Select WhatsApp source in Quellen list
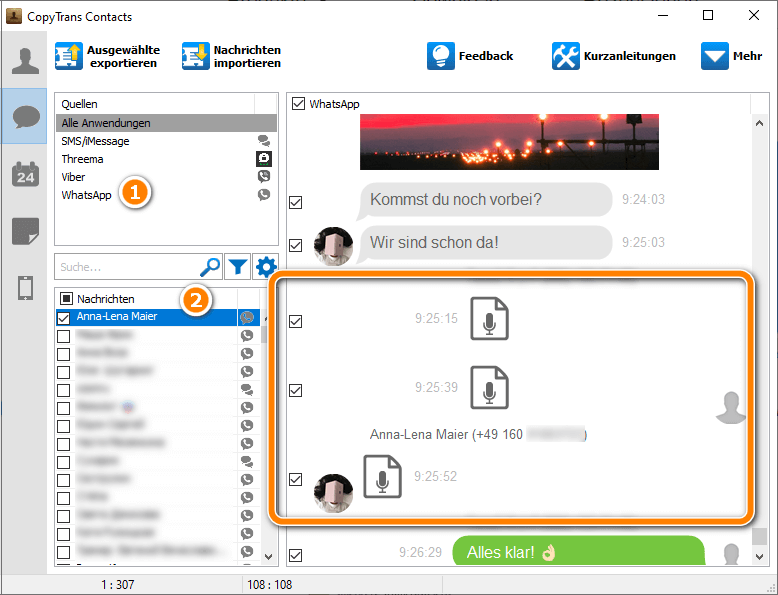The height and width of the screenshot is (595, 778). [x=166, y=195]
